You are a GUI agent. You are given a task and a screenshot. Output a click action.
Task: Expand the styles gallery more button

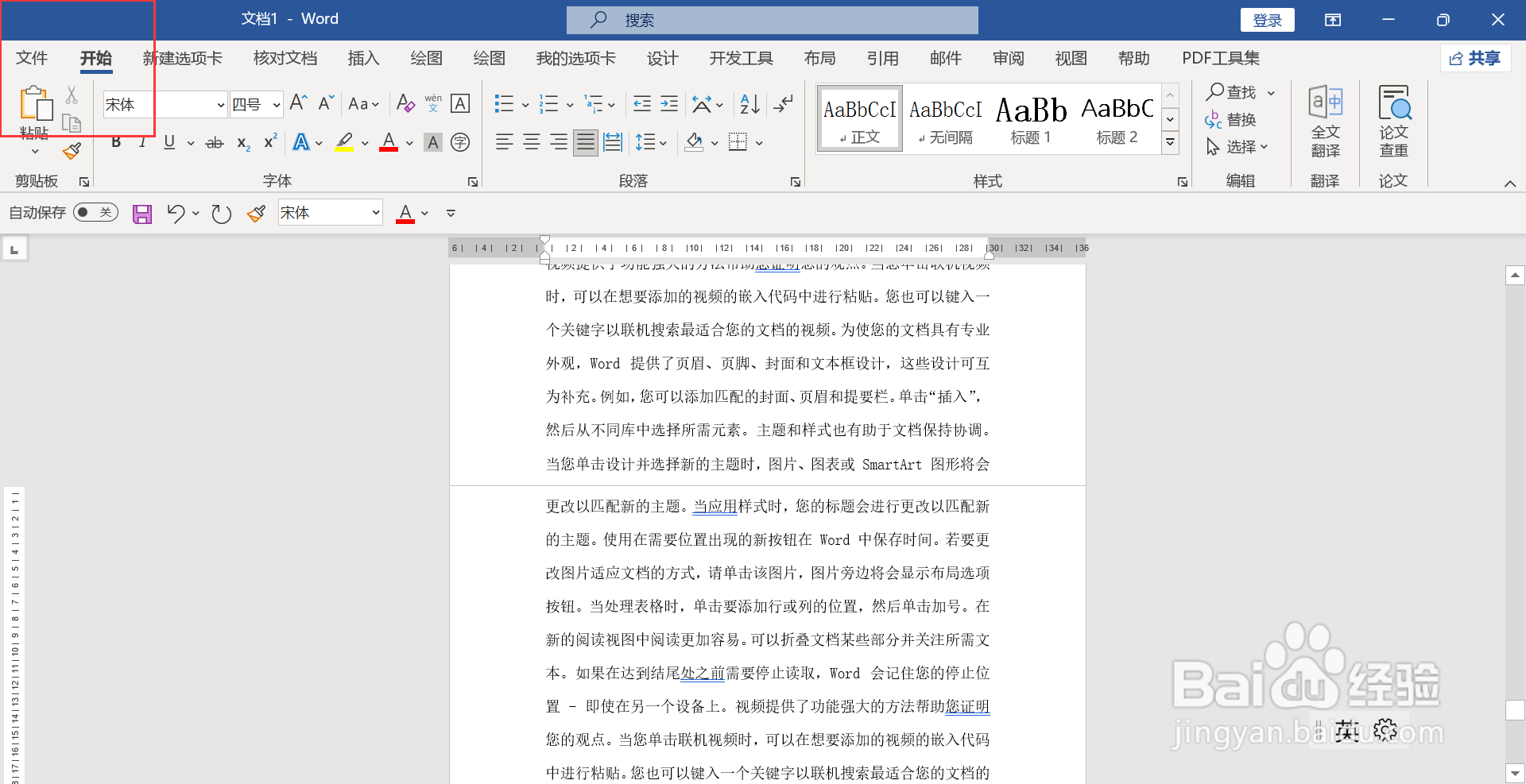tap(1170, 142)
